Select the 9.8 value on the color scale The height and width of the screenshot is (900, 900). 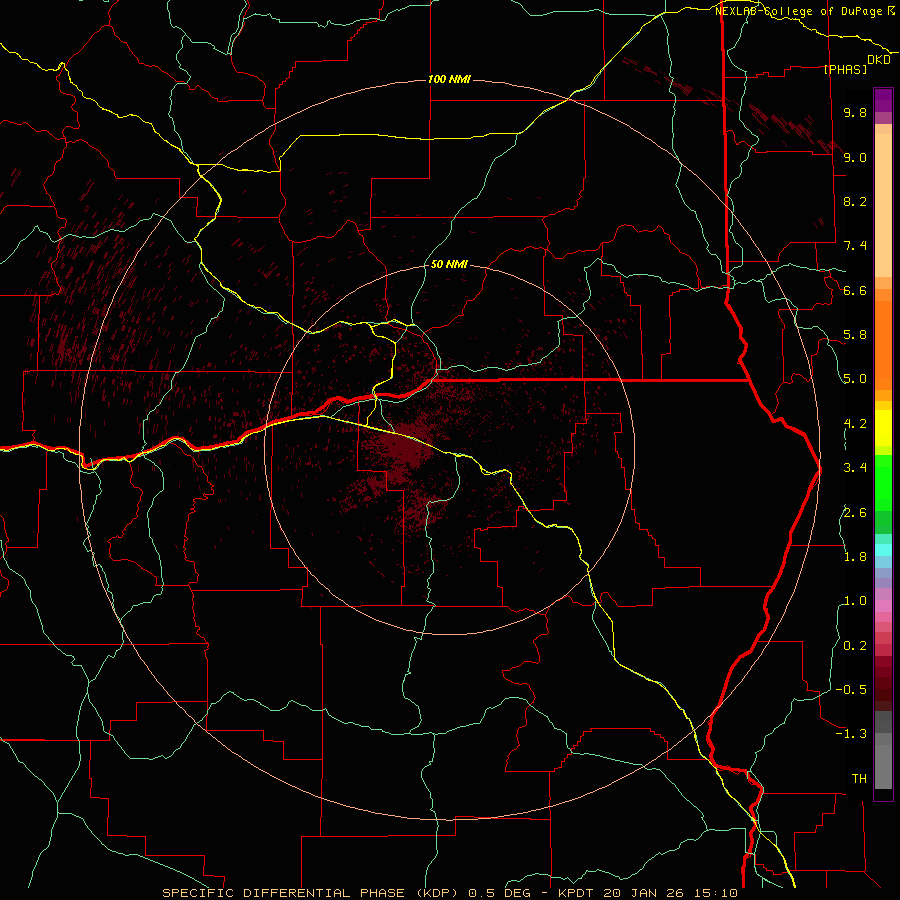[855, 112]
